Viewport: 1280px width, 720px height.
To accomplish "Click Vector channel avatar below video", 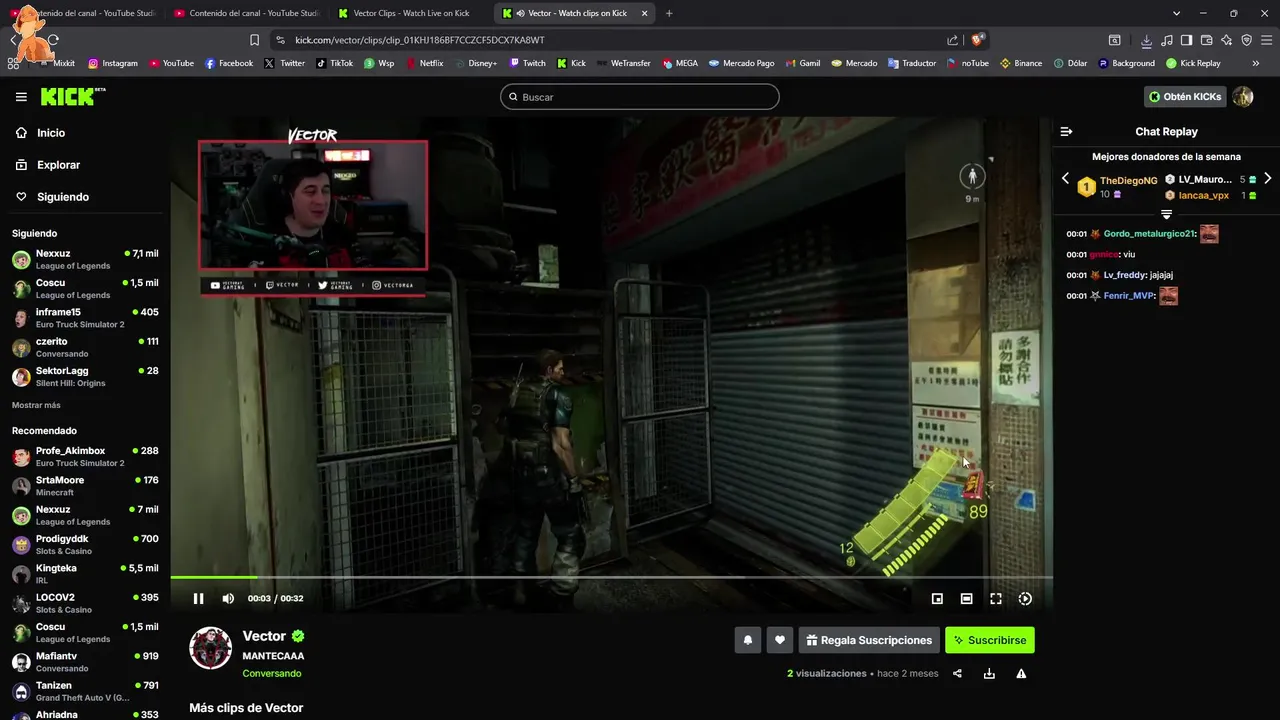I will 211,648.
